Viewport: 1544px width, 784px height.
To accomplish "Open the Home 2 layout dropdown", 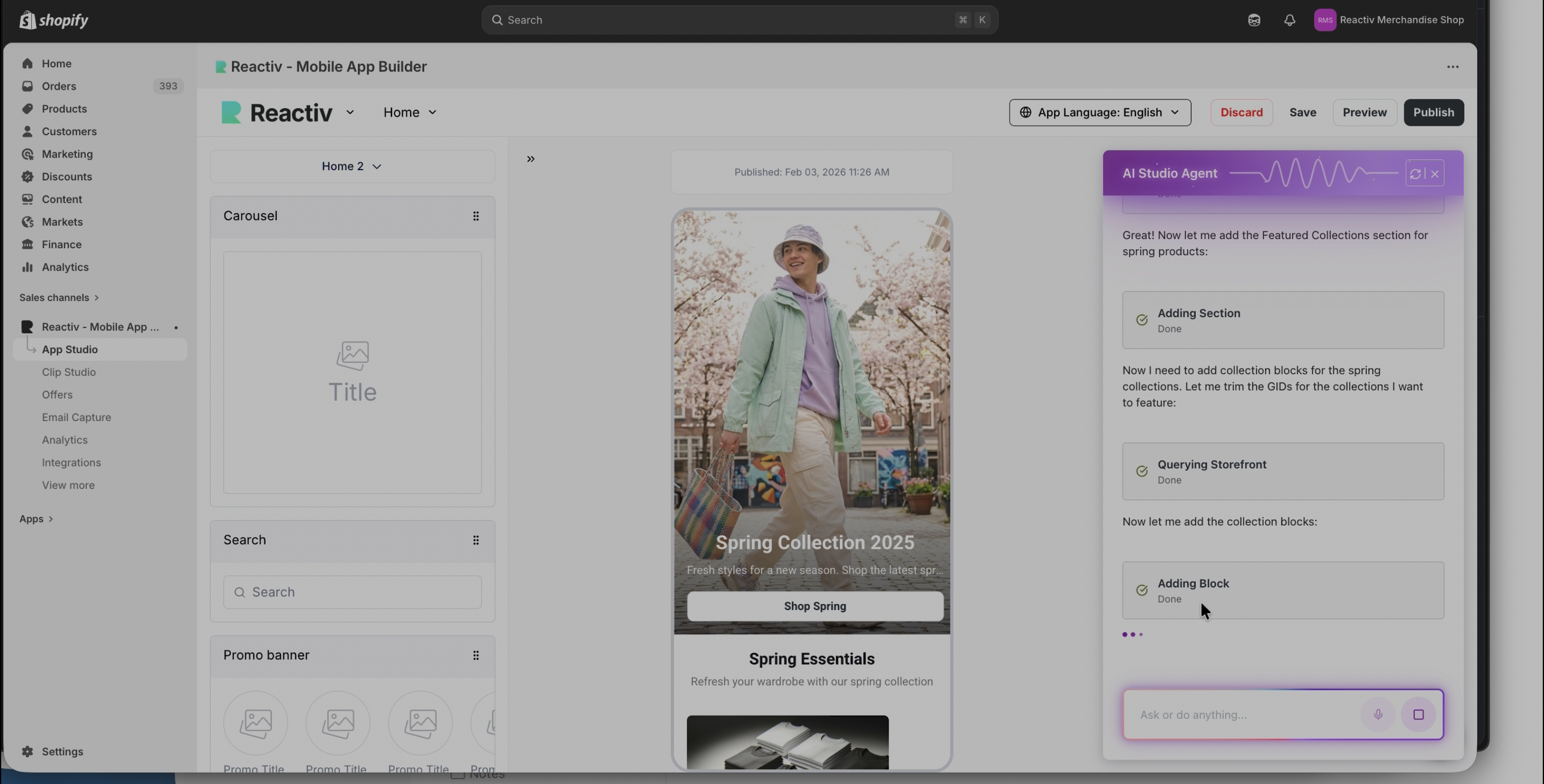I will point(352,166).
